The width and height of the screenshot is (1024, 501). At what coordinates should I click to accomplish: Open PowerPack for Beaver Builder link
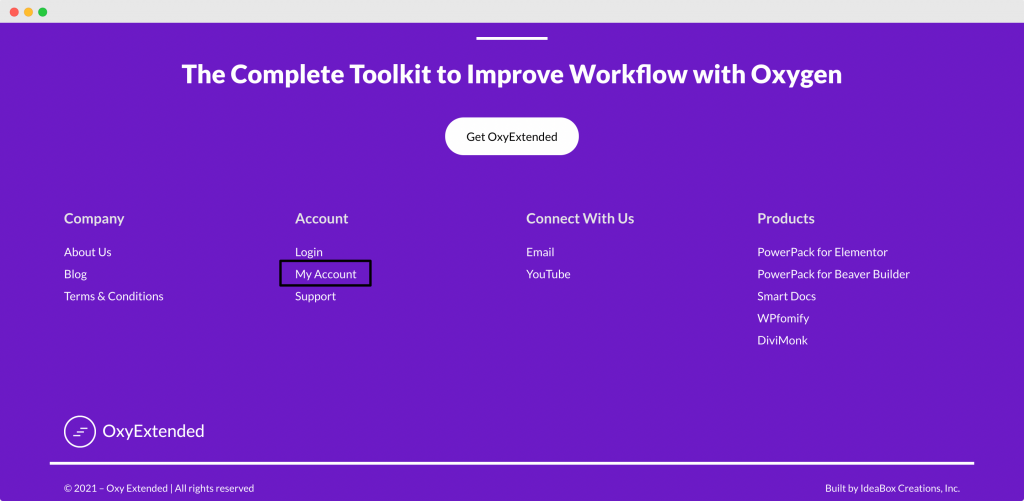pos(833,274)
